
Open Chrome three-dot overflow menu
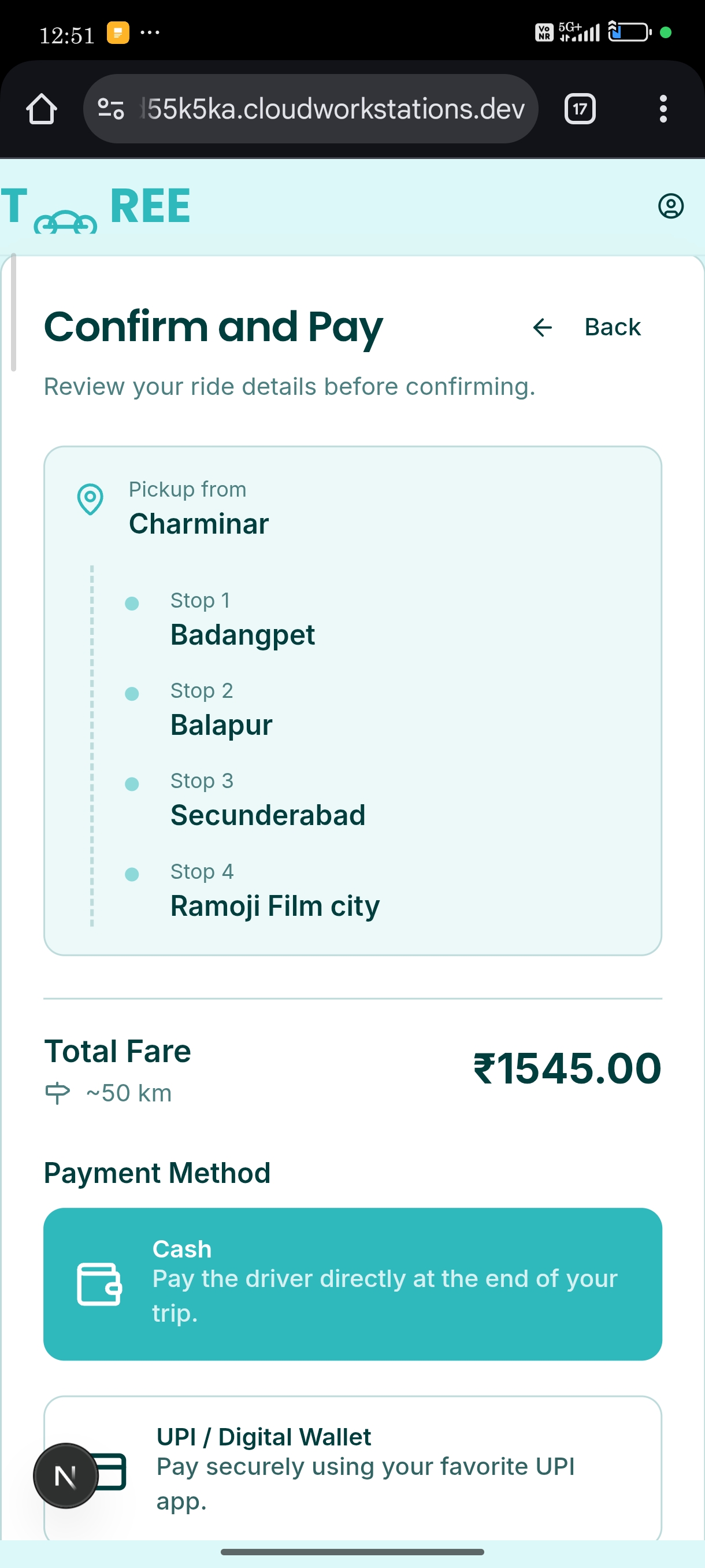coord(663,109)
